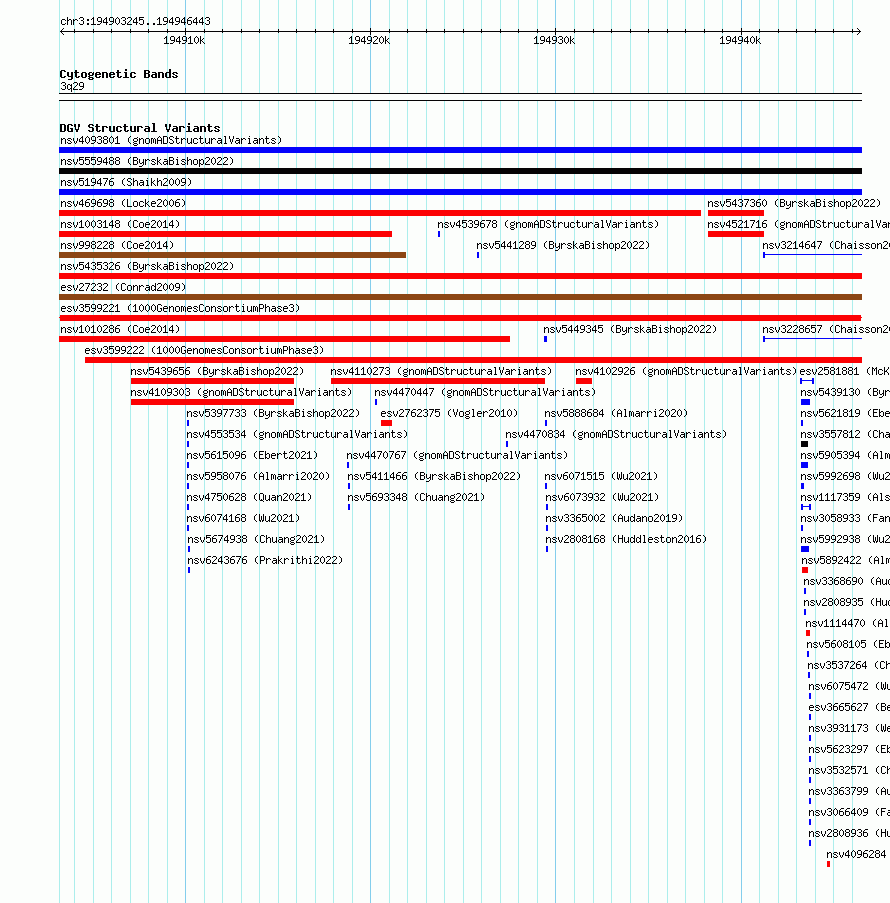
Task: Click the nsv998228 Coe2014 label
Action: 117,245
